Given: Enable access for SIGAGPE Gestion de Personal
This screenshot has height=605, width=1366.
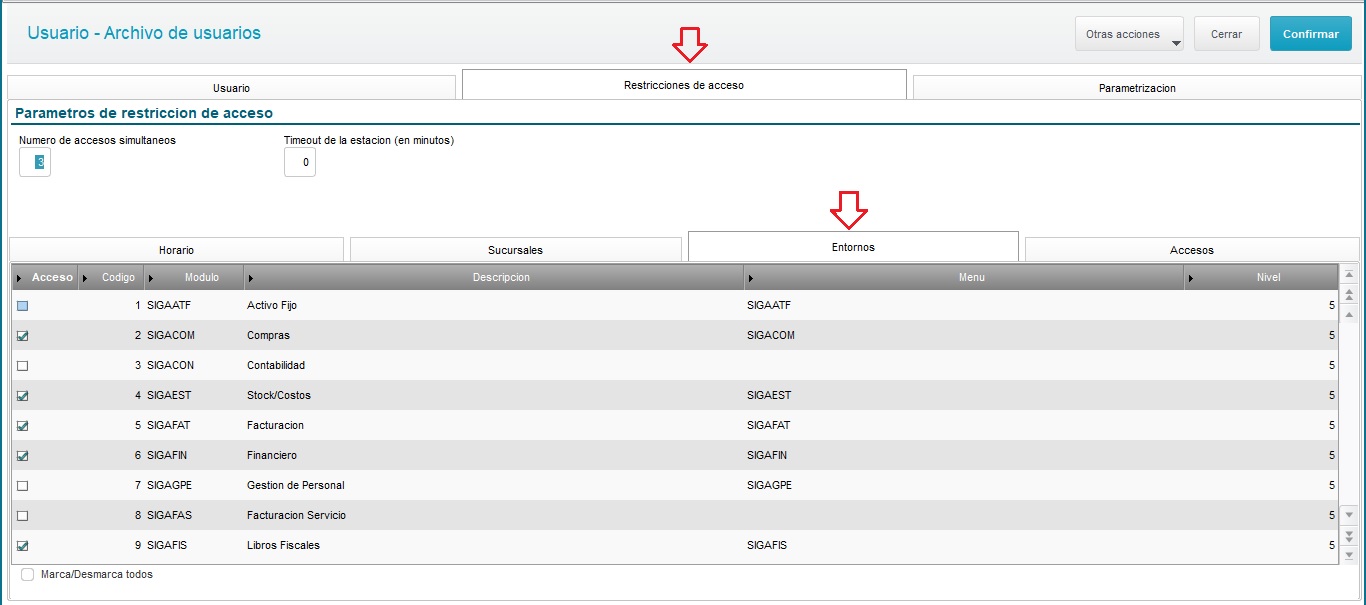Looking at the screenshot, I should (x=23, y=486).
